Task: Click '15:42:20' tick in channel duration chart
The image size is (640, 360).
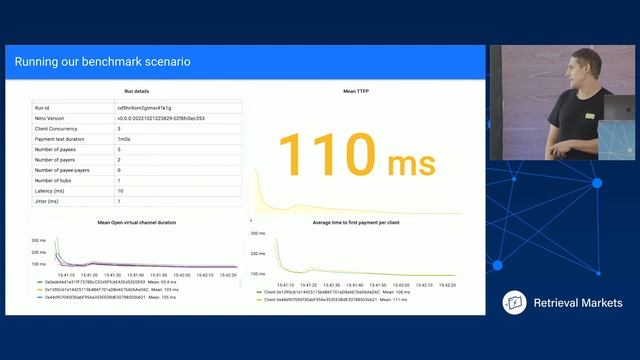Action: [x=228, y=275]
